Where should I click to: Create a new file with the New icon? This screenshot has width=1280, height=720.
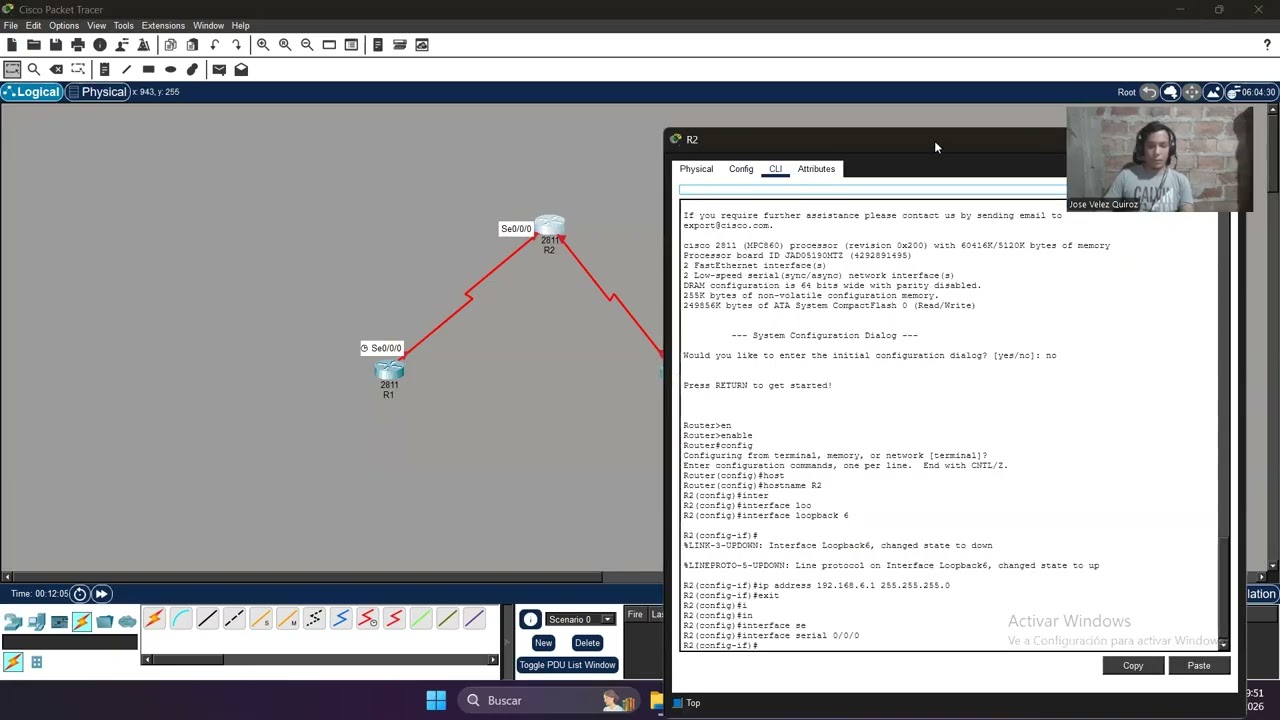(12, 45)
